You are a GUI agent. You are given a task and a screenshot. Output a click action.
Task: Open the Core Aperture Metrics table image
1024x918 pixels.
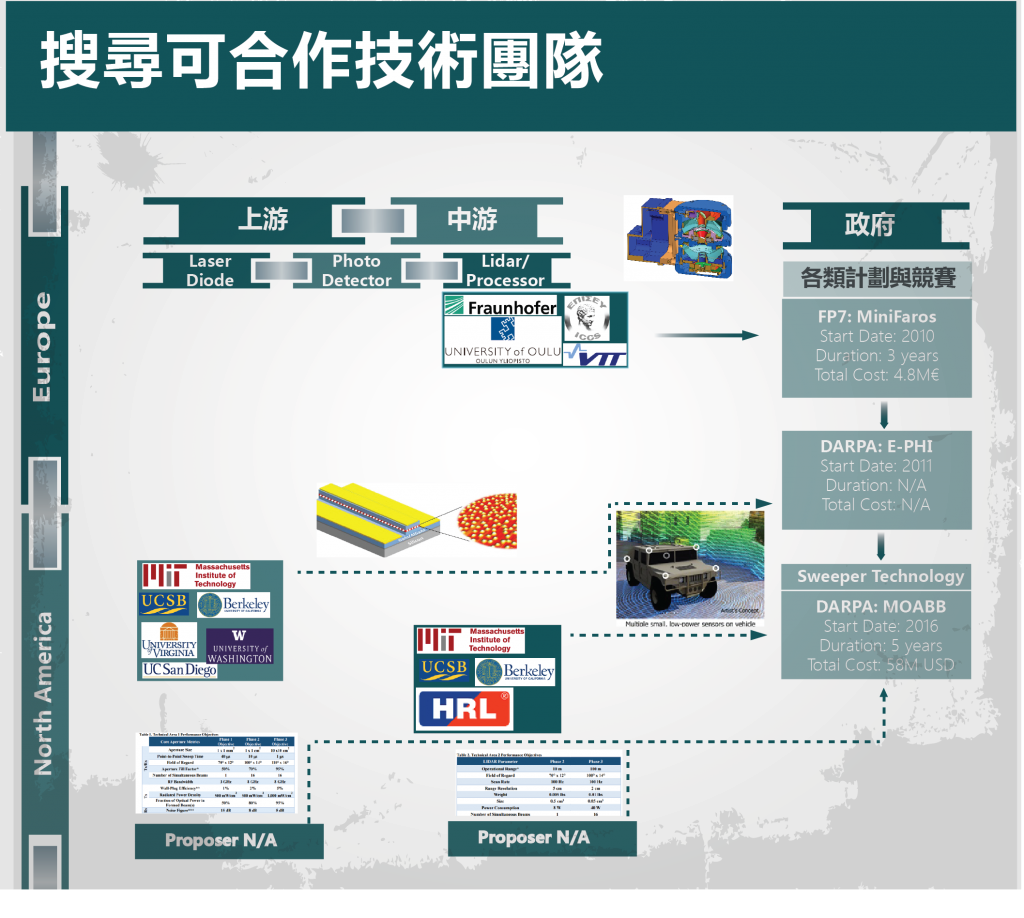pos(216,774)
